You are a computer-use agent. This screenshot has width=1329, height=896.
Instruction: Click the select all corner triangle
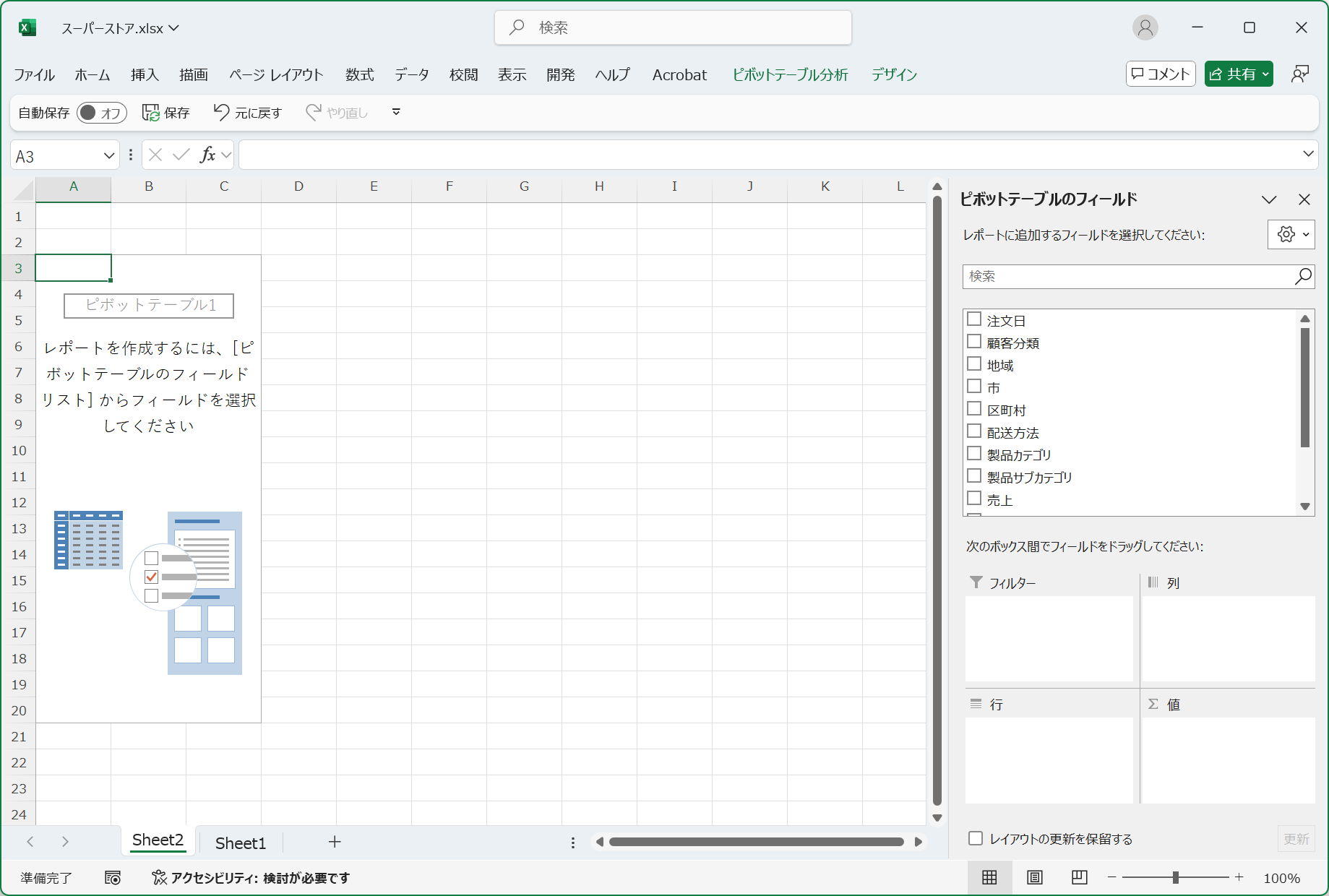coord(25,190)
